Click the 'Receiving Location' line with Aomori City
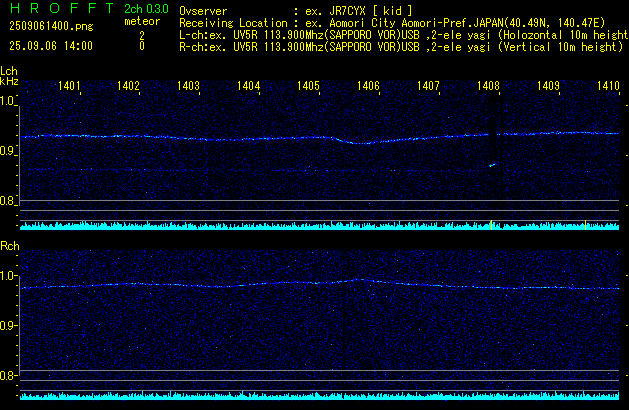Image resolution: width=629 pixels, height=410 pixels. [x=392, y=23]
